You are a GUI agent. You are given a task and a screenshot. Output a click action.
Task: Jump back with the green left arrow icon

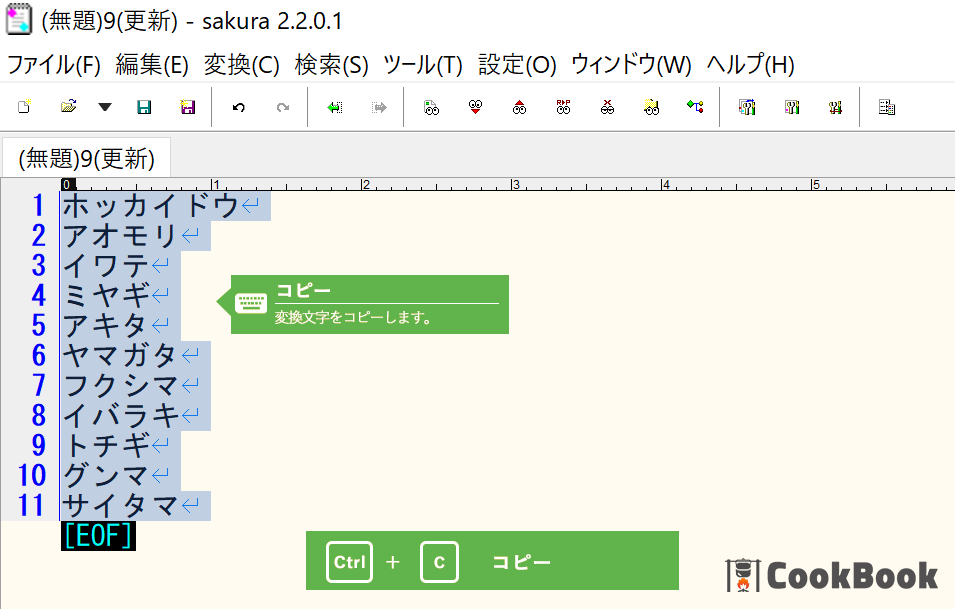tap(334, 107)
